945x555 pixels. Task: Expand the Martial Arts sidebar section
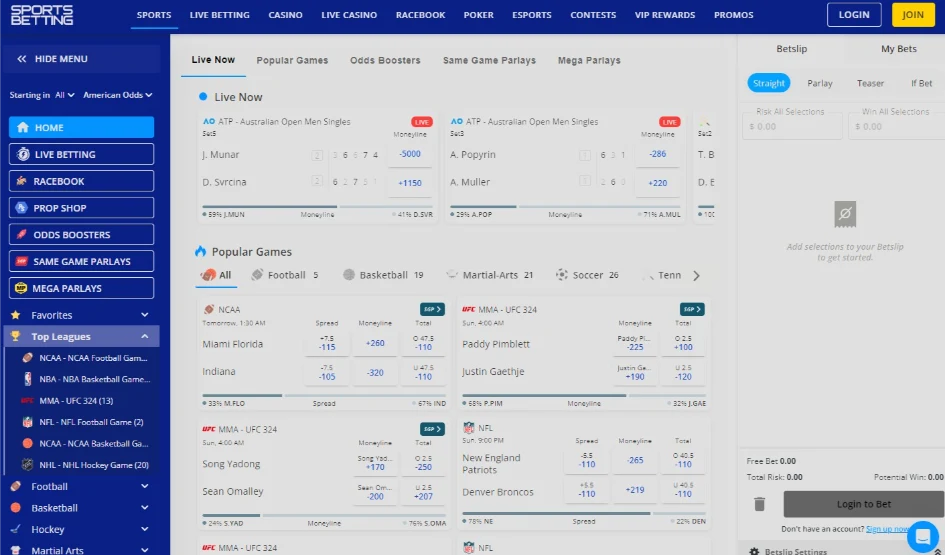(x=145, y=550)
